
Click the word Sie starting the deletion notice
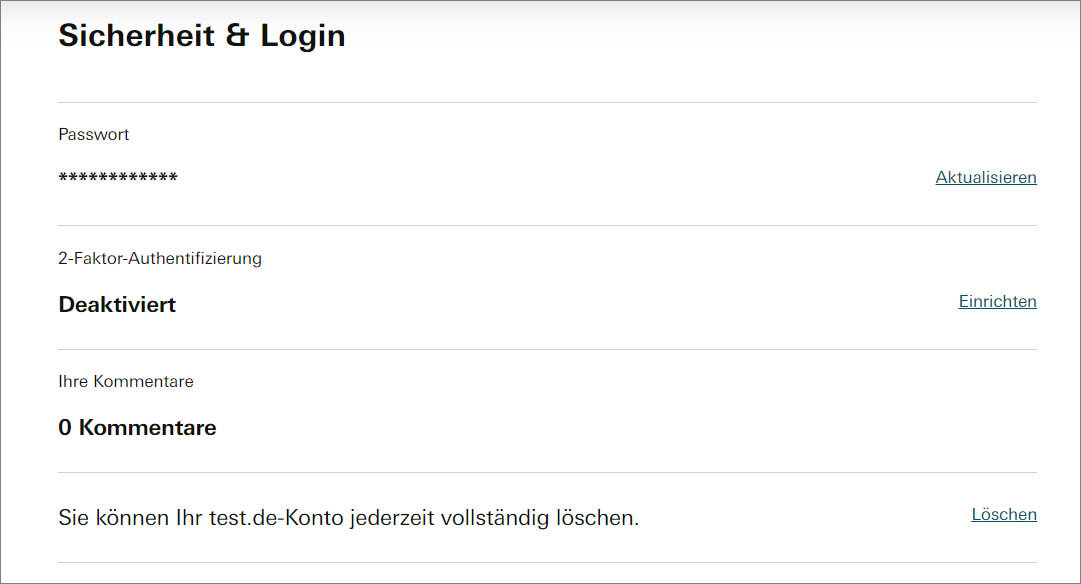pos(73,518)
